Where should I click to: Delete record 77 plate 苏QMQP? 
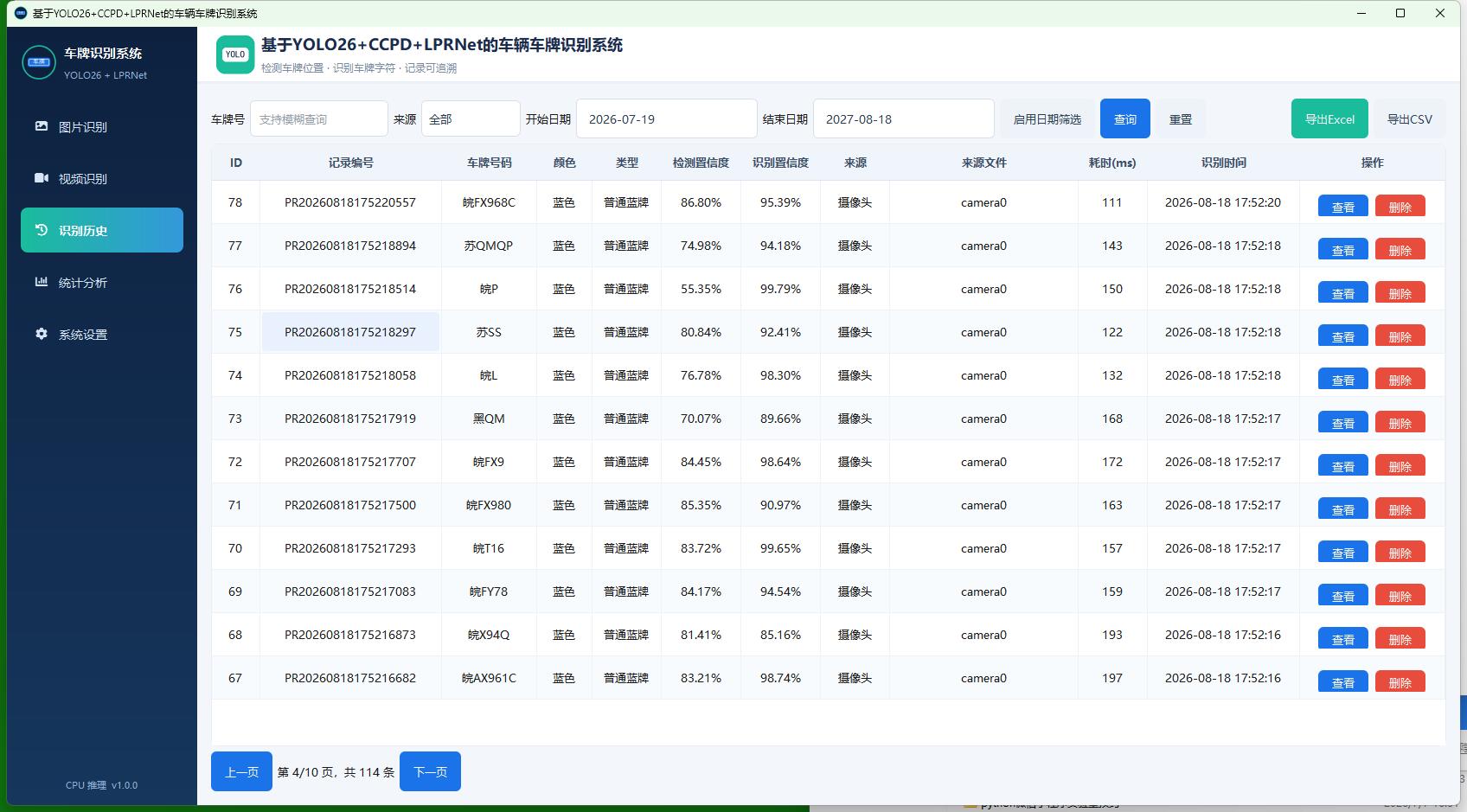click(x=1400, y=250)
